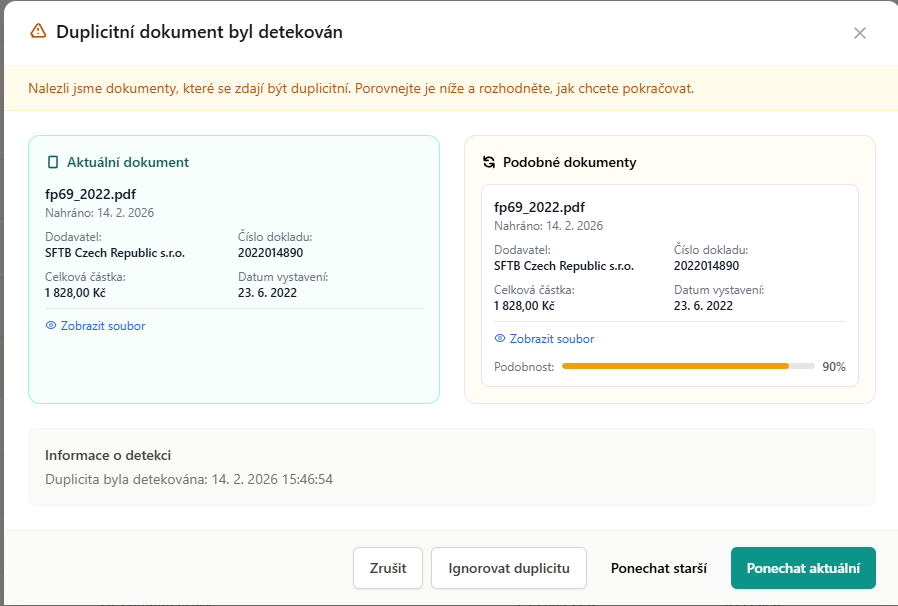The image size is (898, 606).
Task: Choose Ponechat starší
Action: (x=658, y=567)
